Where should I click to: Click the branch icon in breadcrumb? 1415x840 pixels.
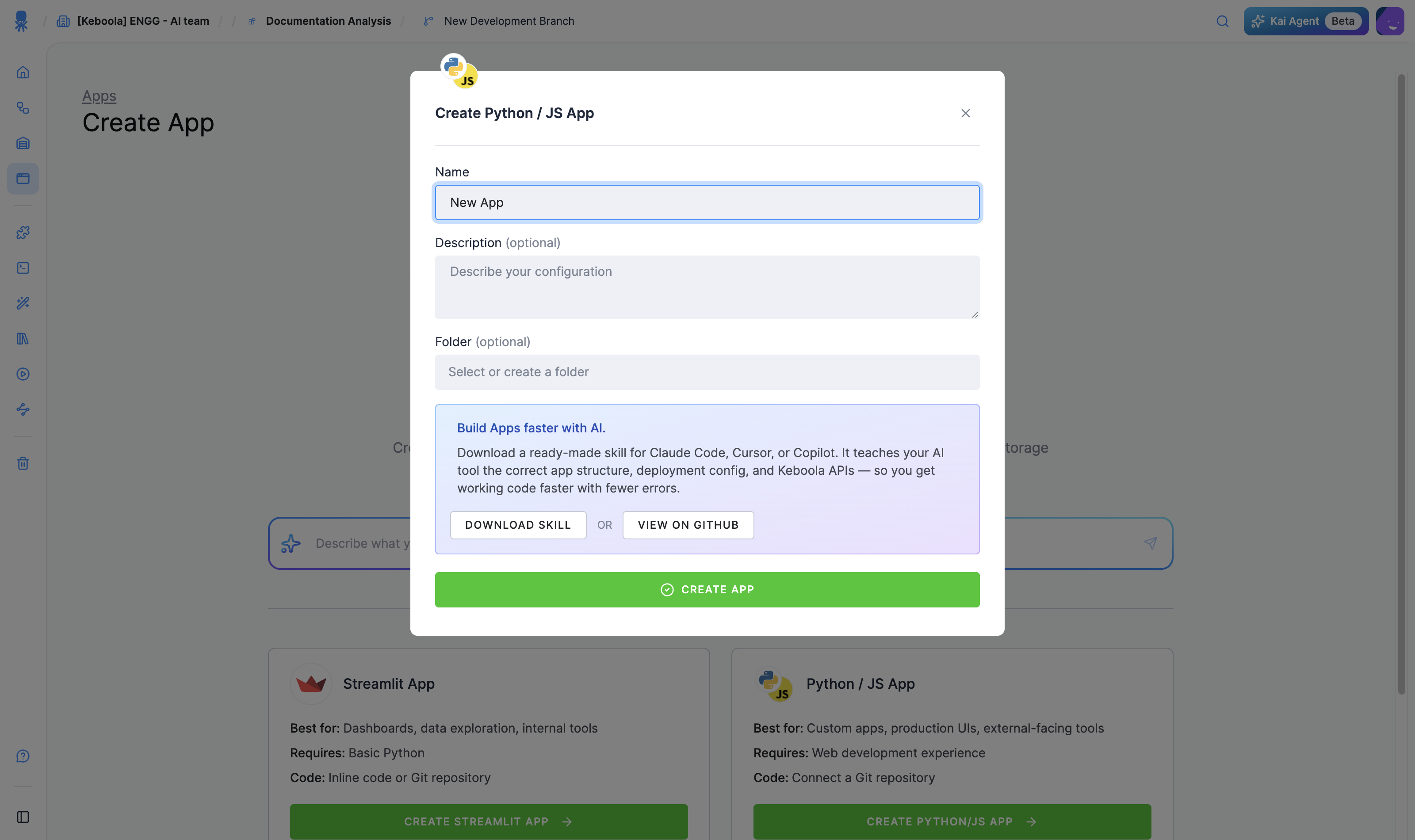click(428, 21)
